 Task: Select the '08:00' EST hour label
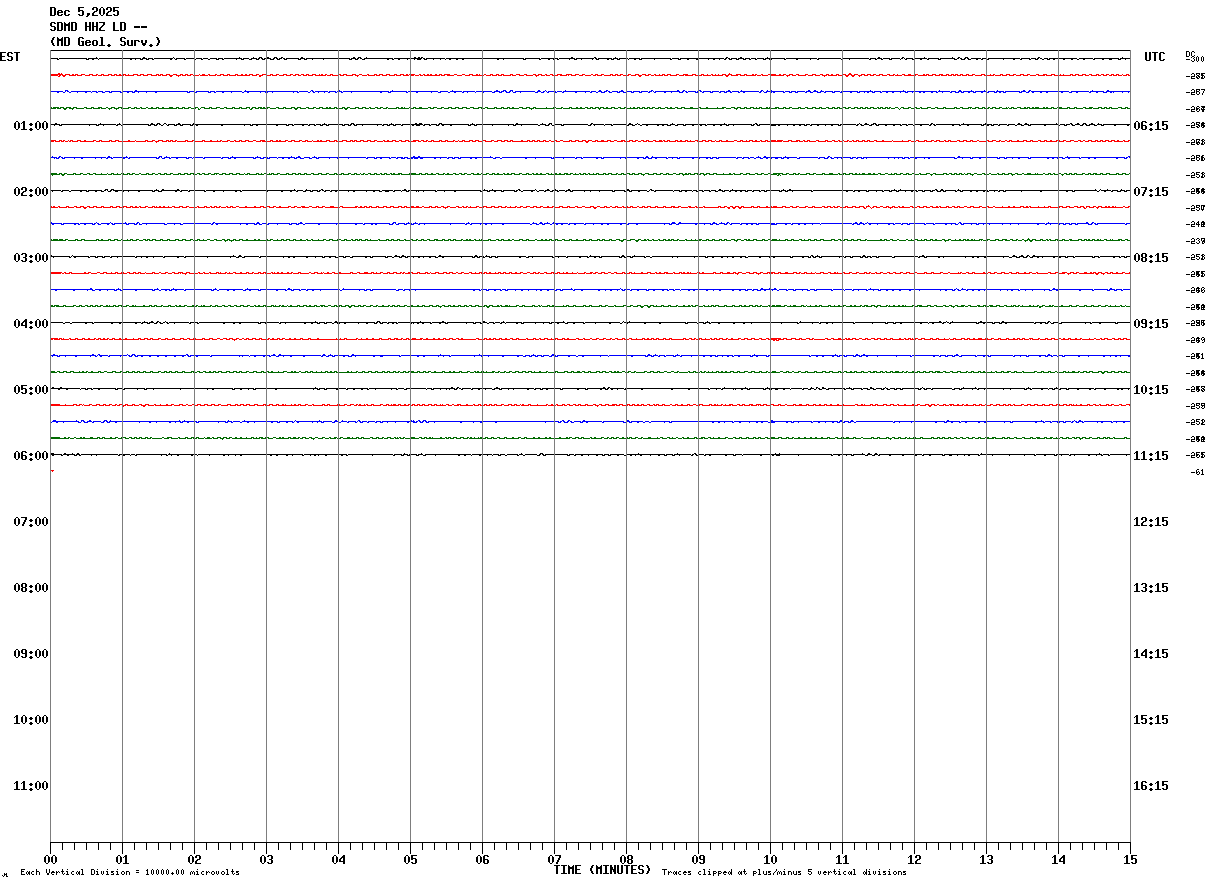point(31,587)
